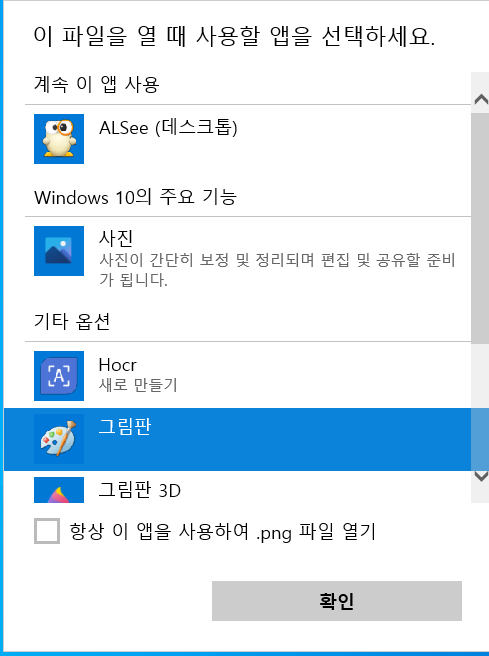Screen dimensions: 489x656
Task: Click the 기타 옵션 section heading
Action: [72, 321]
